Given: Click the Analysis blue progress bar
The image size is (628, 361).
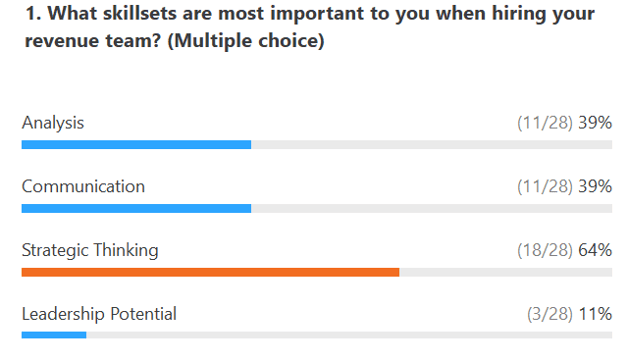Looking at the screenshot, I should click(136, 145).
